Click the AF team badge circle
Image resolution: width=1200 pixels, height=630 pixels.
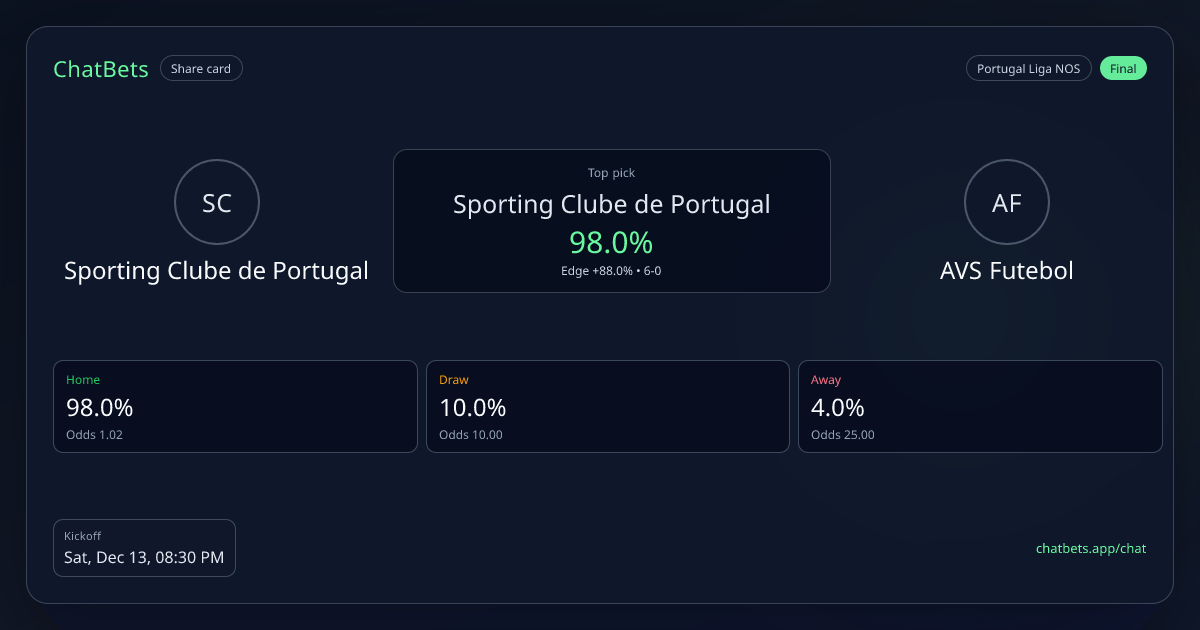coord(1006,203)
